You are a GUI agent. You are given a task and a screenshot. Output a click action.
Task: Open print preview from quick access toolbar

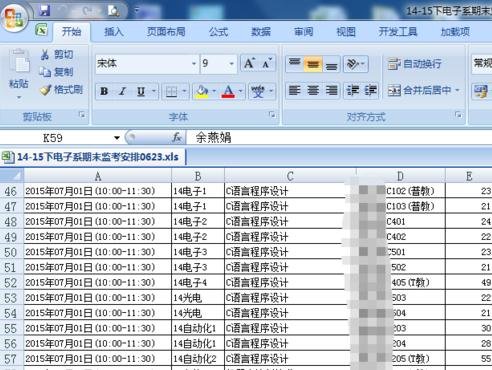coord(114,11)
